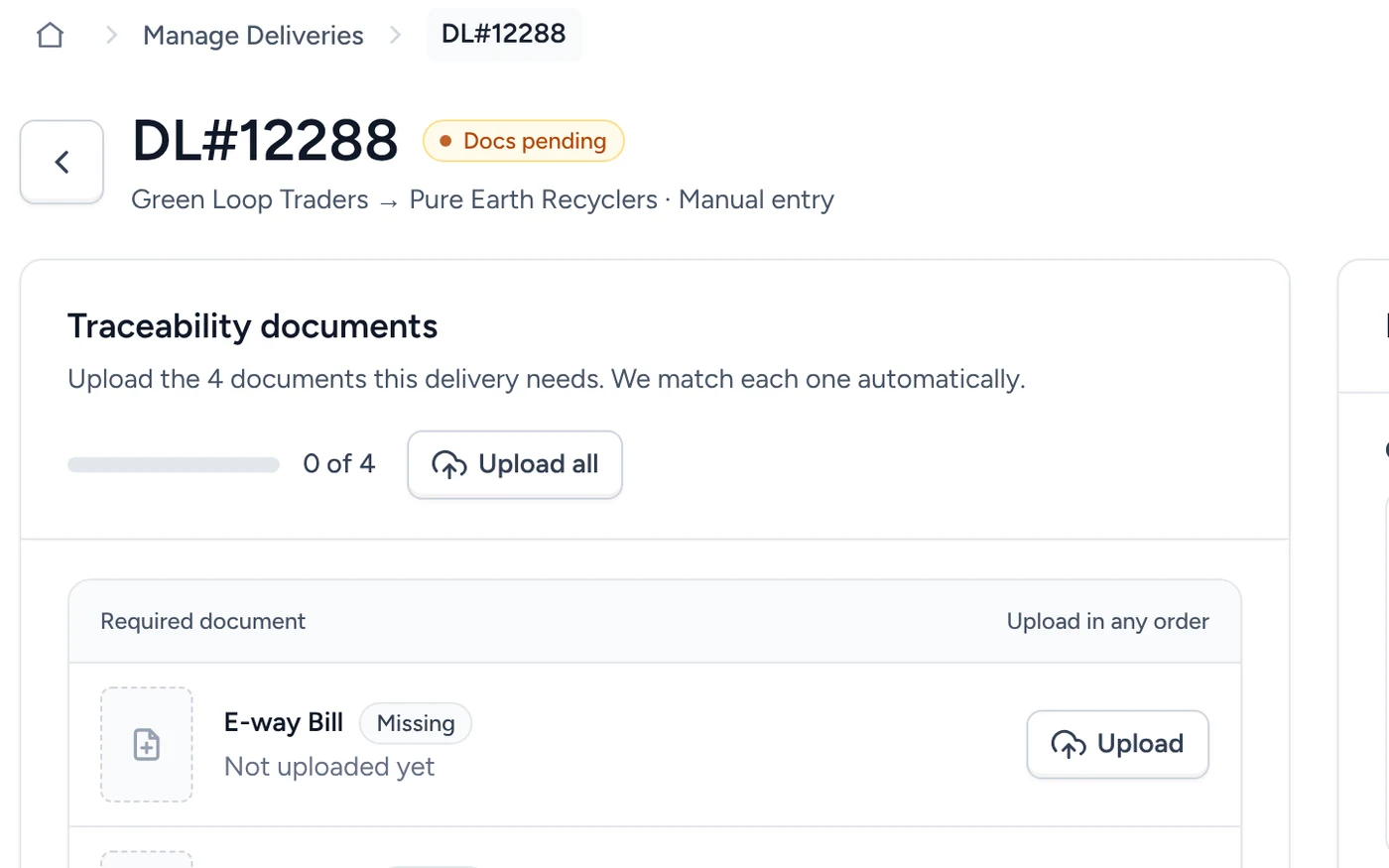Screen dimensions: 1389x868
Task: Click the chevron after Manage Deliveries
Action: (395, 36)
